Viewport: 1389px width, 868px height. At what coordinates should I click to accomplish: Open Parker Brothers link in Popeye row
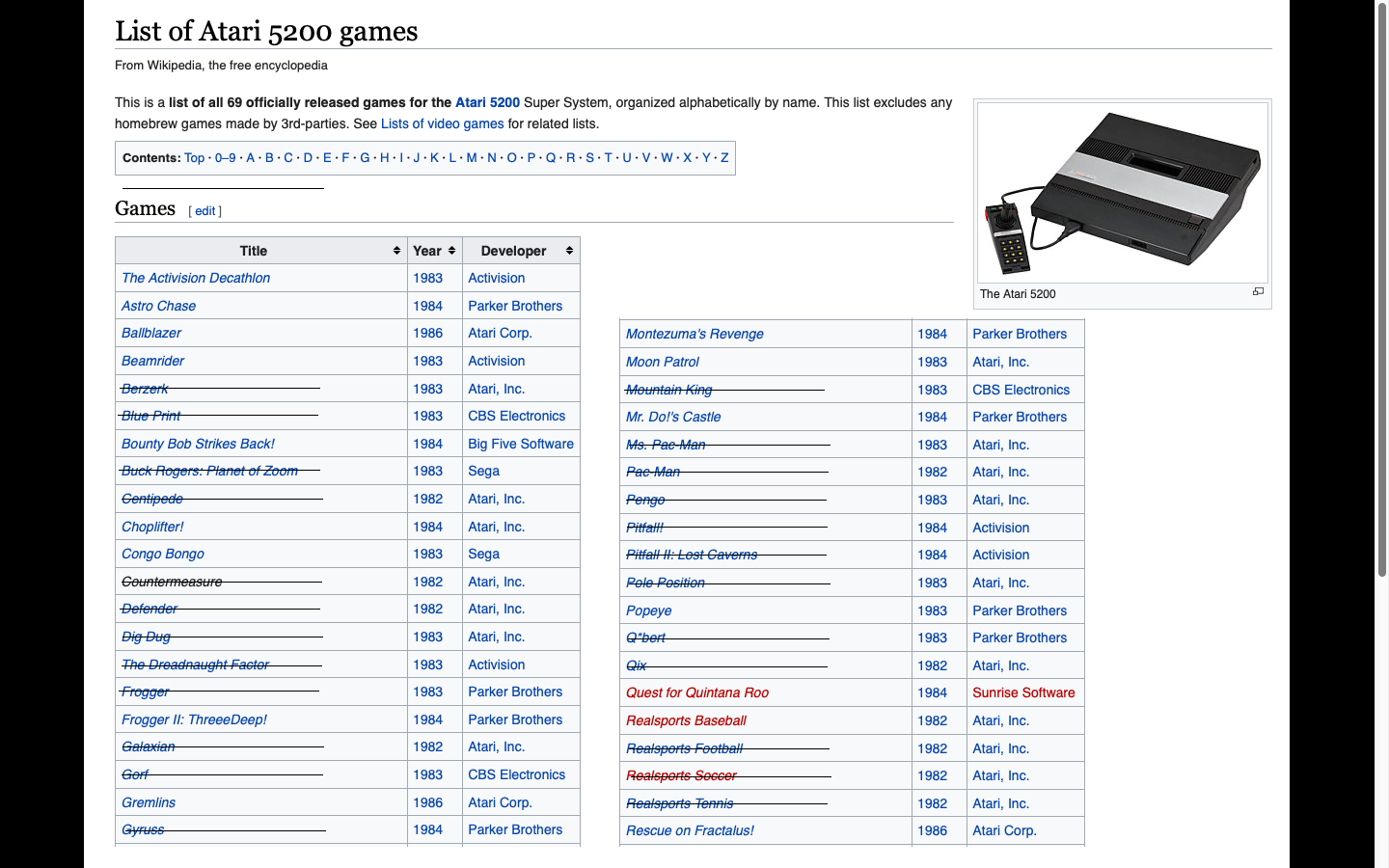pyautogui.click(x=1020, y=610)
